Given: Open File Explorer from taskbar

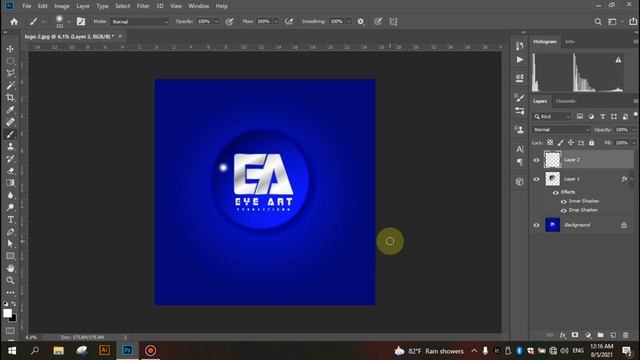Looking at the screenshot, I should (x=58, y=351).
